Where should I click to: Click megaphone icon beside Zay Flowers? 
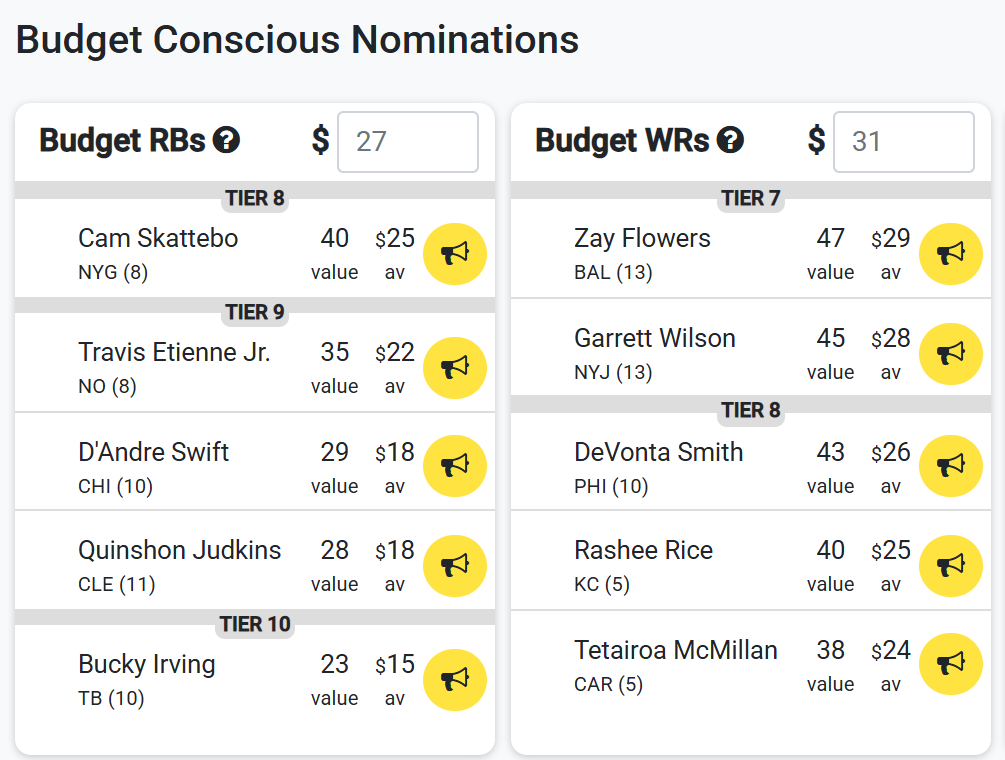click(951, 254)
